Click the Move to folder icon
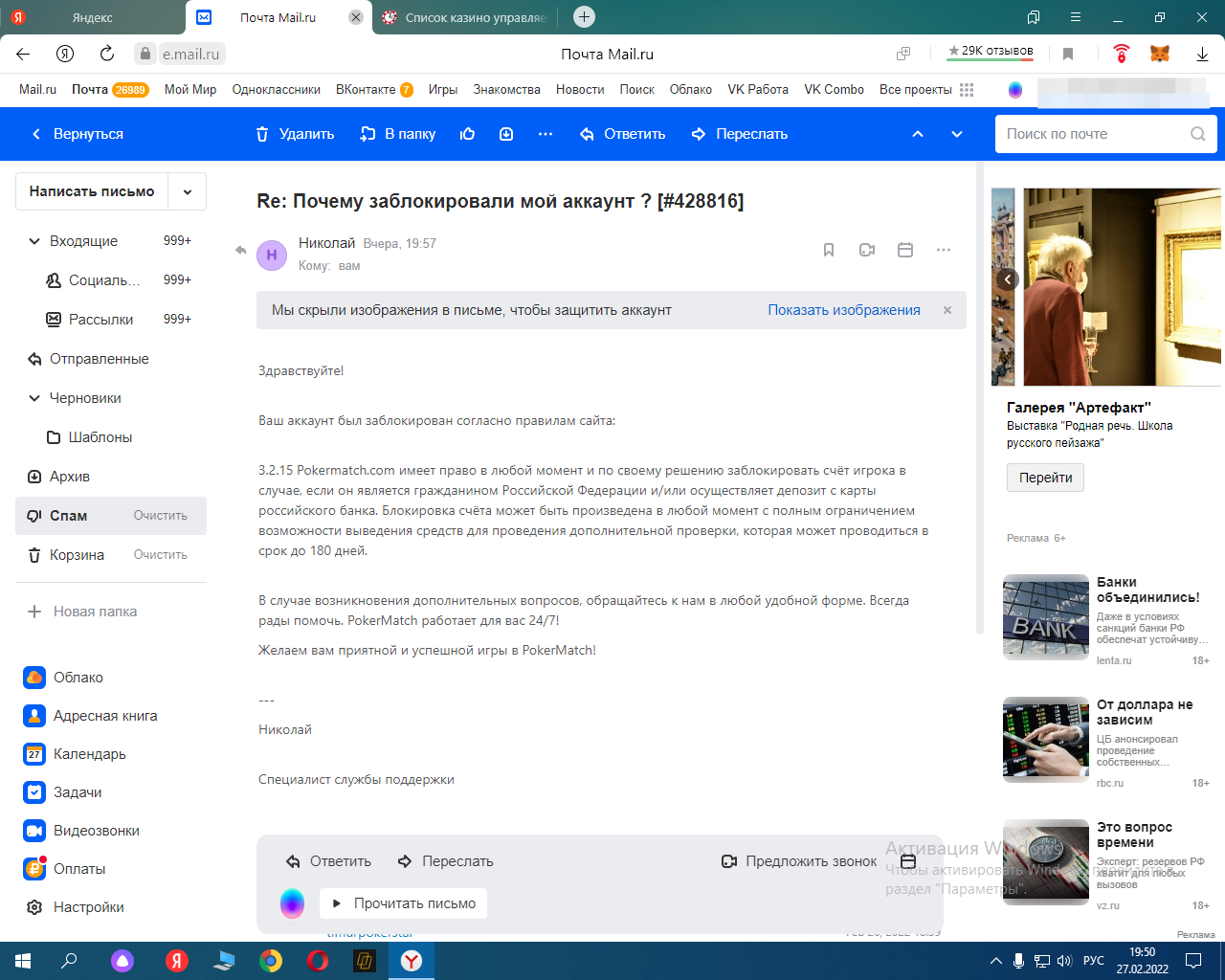1225x980 pixels. point(367,134)
